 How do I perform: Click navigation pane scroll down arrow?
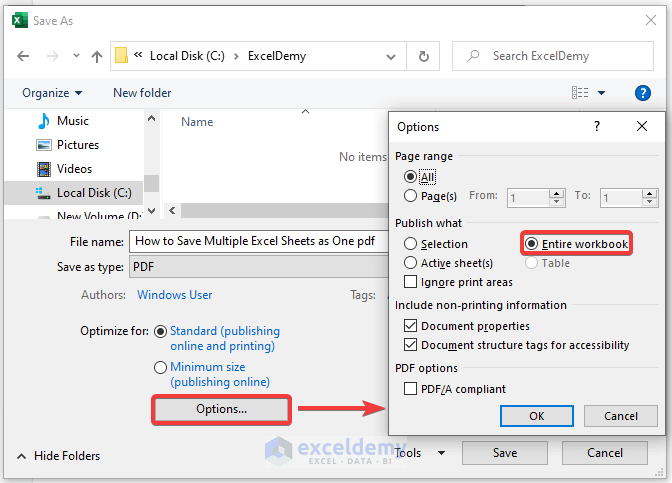[x=152, y=210]
